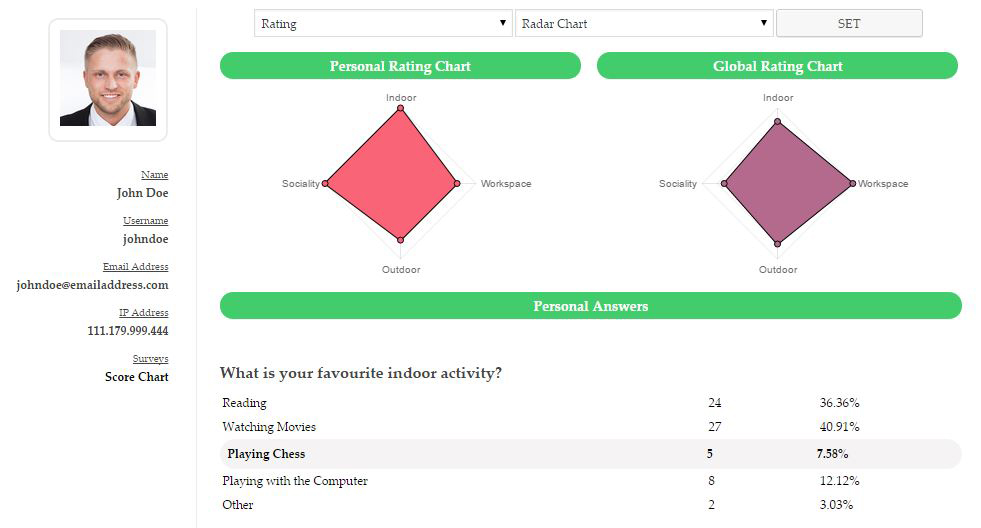Select the Watching Movies answer row
981x528 pixels.
click(590, 427)
